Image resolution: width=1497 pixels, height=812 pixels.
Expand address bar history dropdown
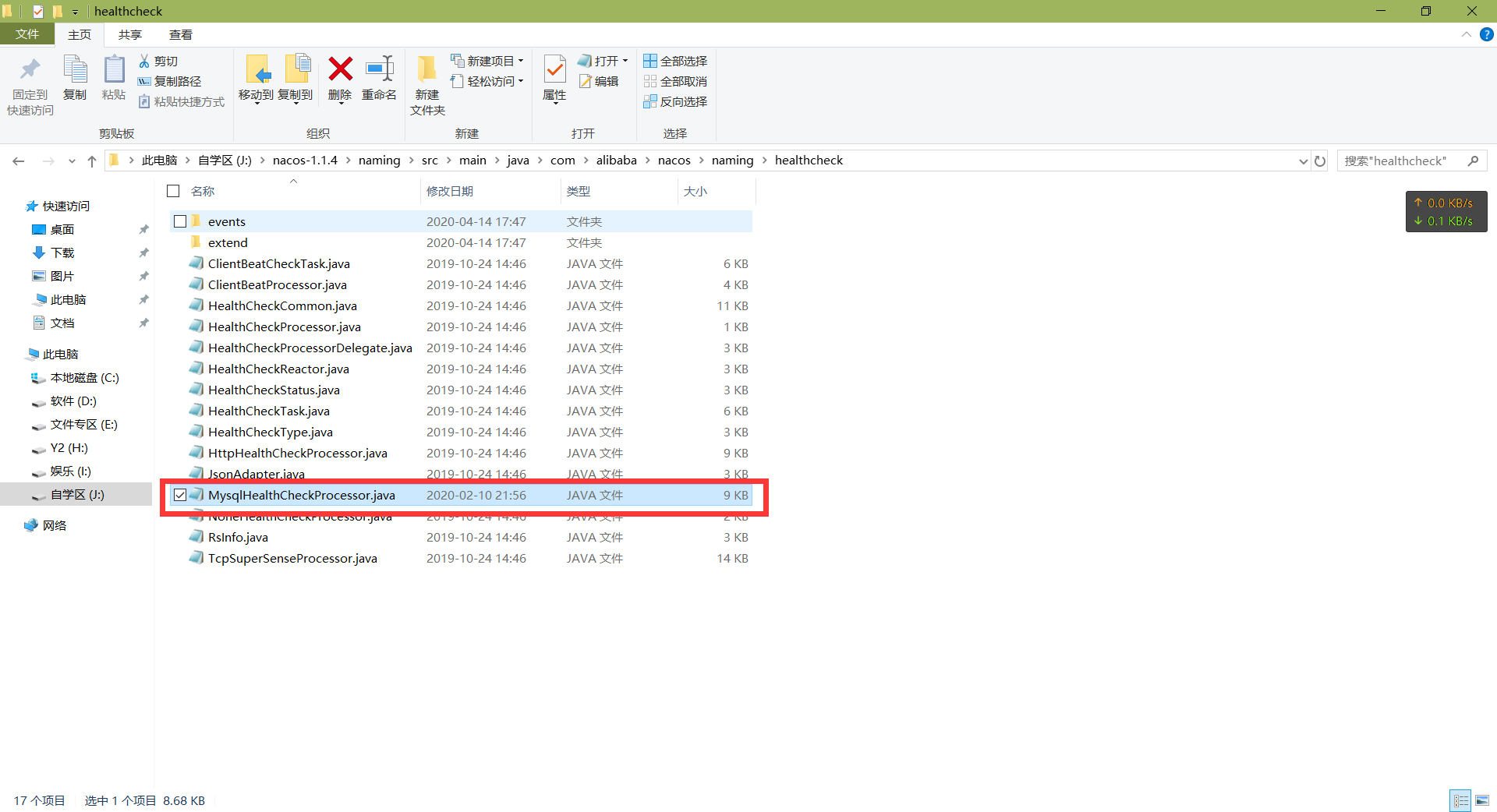pyautogui.click(x=1303, y=161)
